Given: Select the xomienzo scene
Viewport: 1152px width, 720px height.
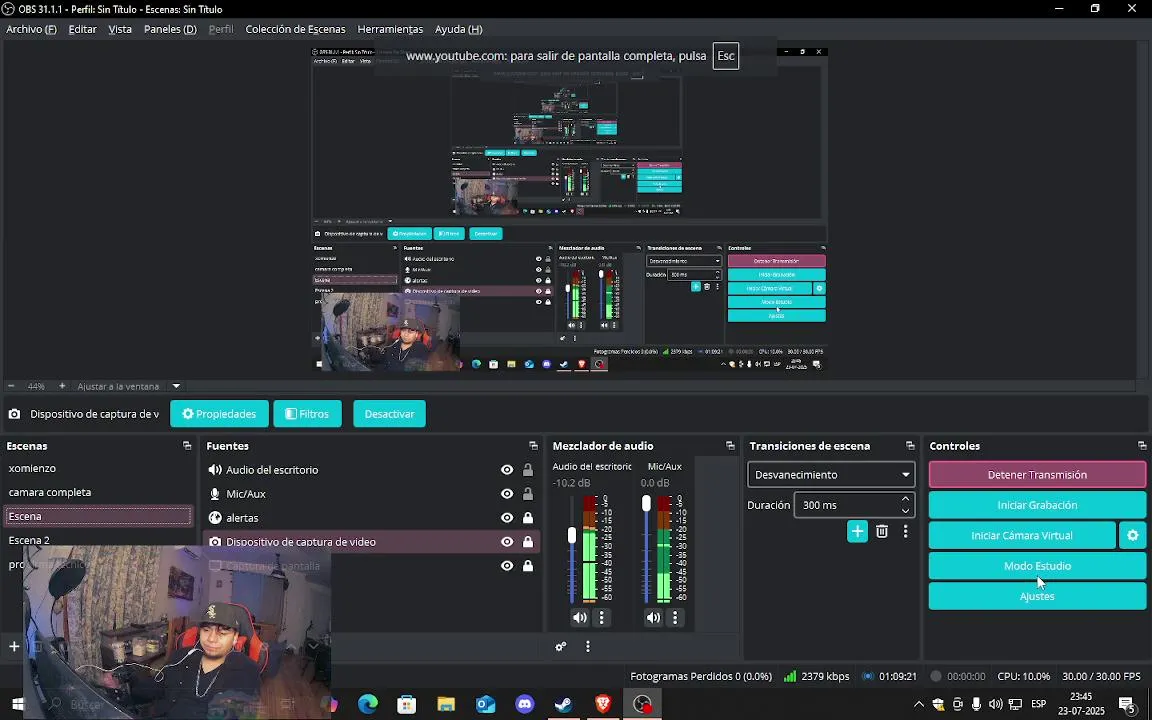Looking at the screenshot, I should pos(98,468).
